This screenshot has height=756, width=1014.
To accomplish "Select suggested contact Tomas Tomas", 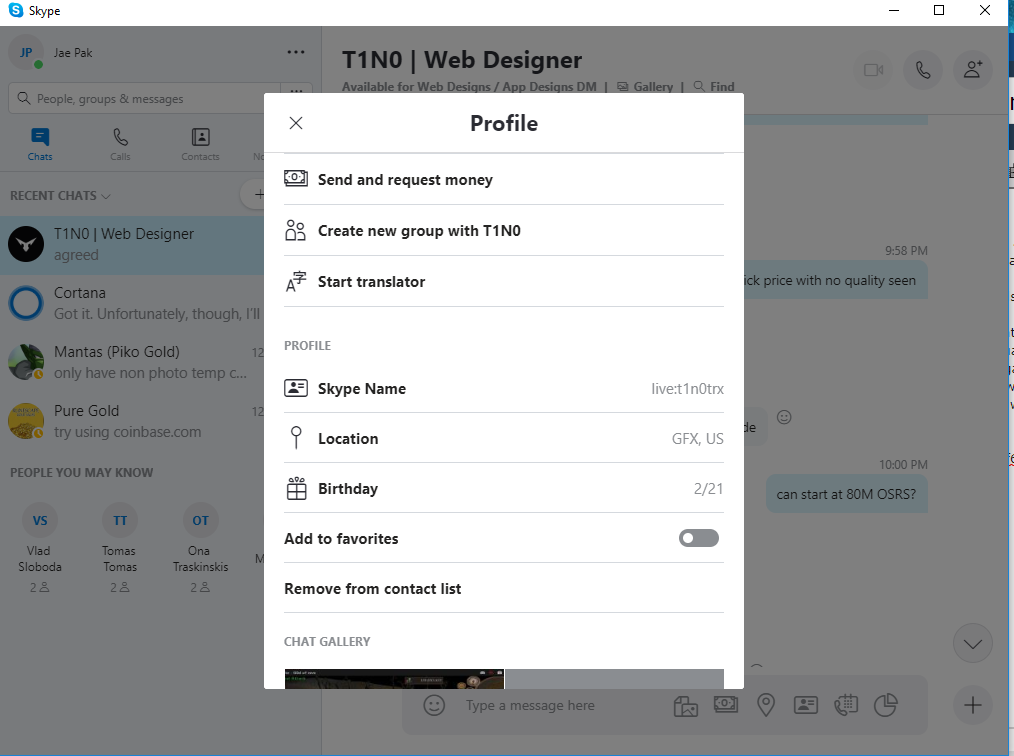I will tap(120, 548).
